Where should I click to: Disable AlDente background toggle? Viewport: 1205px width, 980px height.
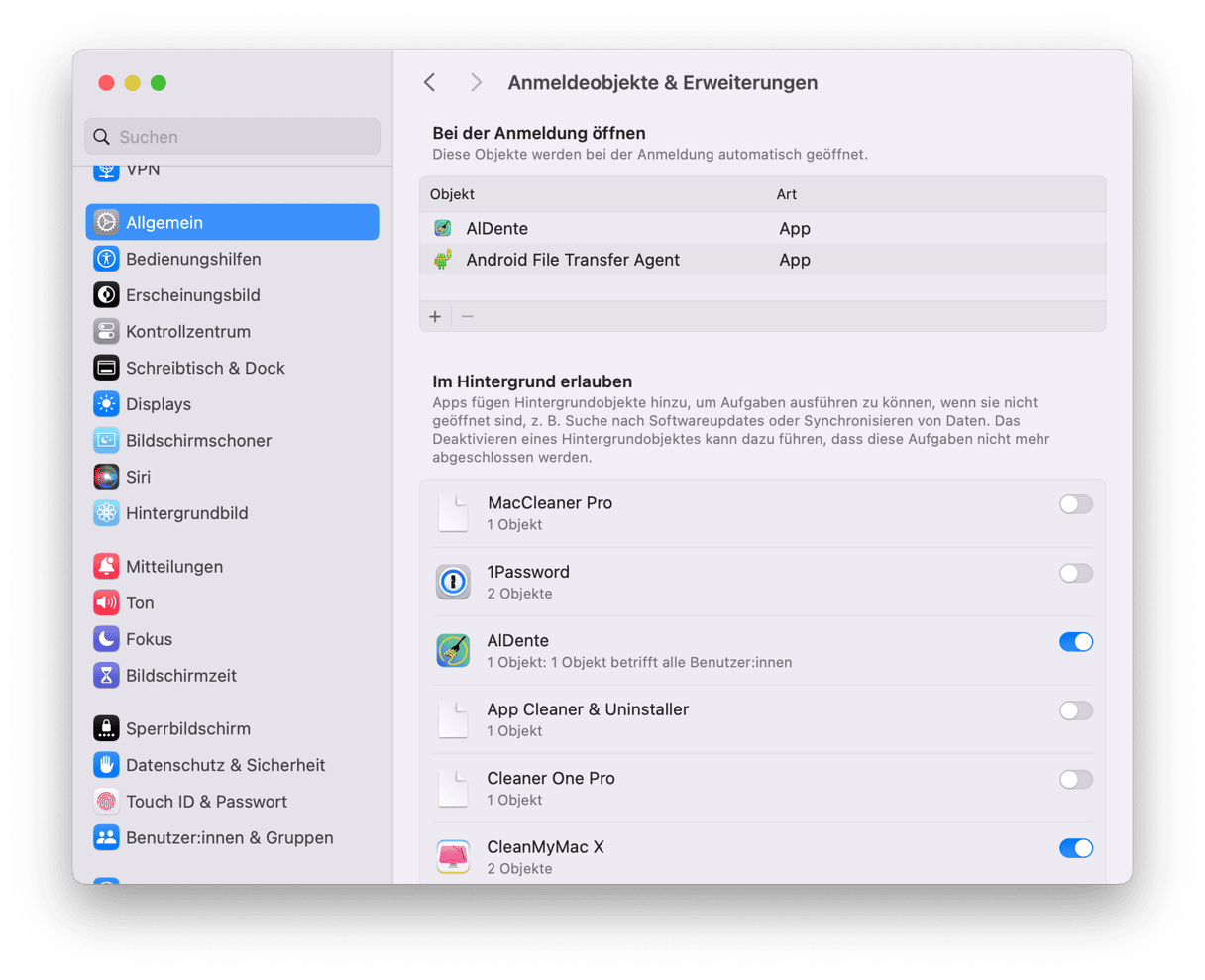click(x=1075, y=642)
